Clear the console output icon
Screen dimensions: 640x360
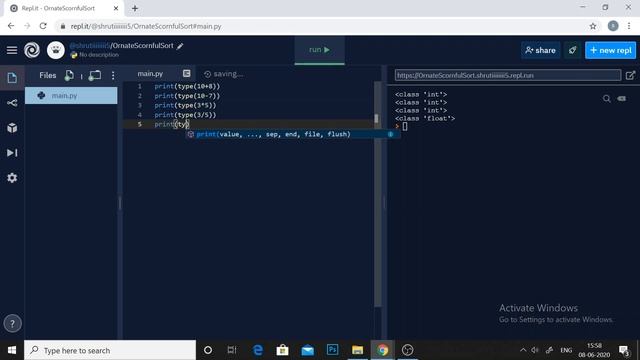pyautogui.click(x=622, y=98)
